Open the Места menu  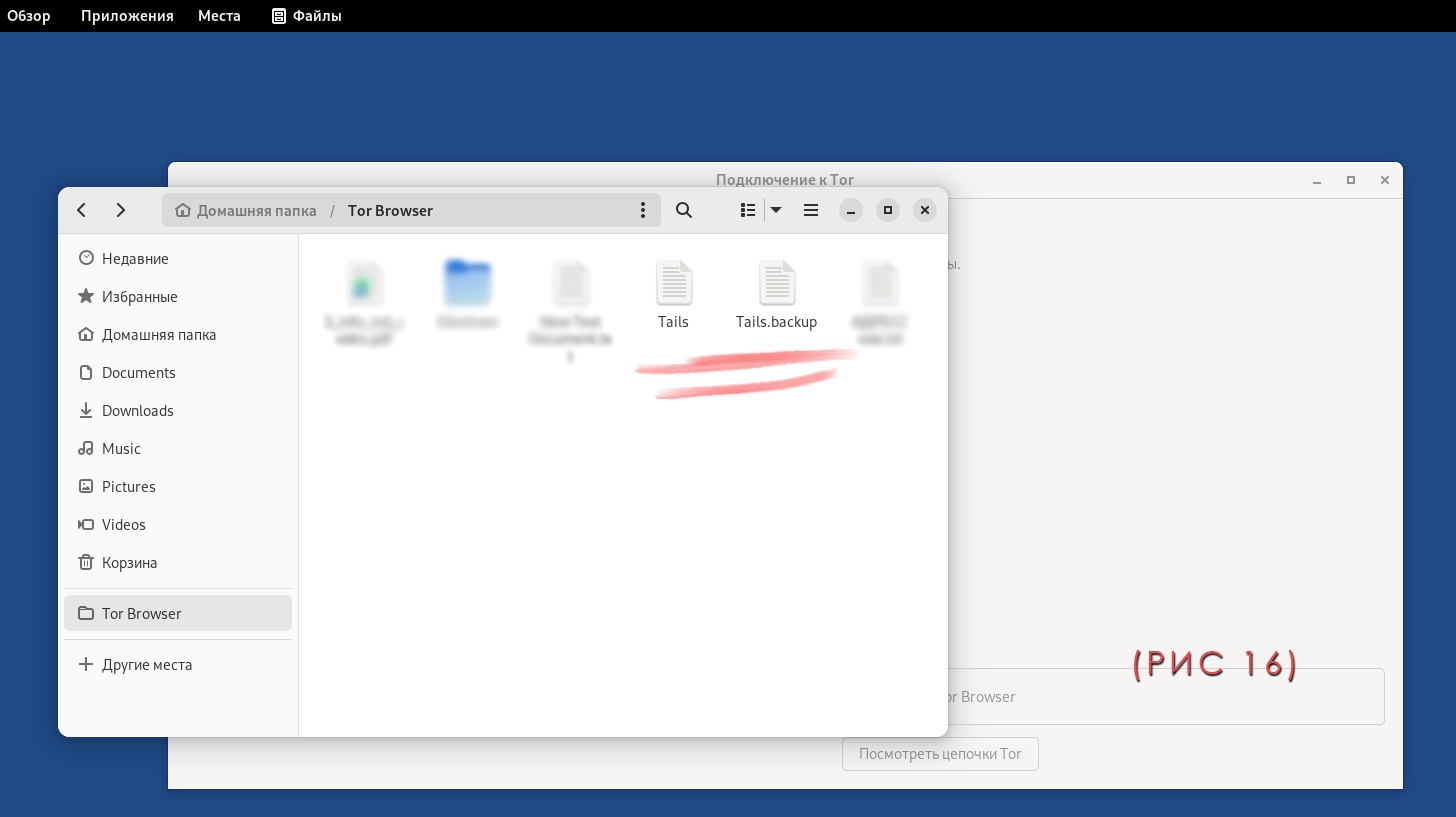[219, 16]
